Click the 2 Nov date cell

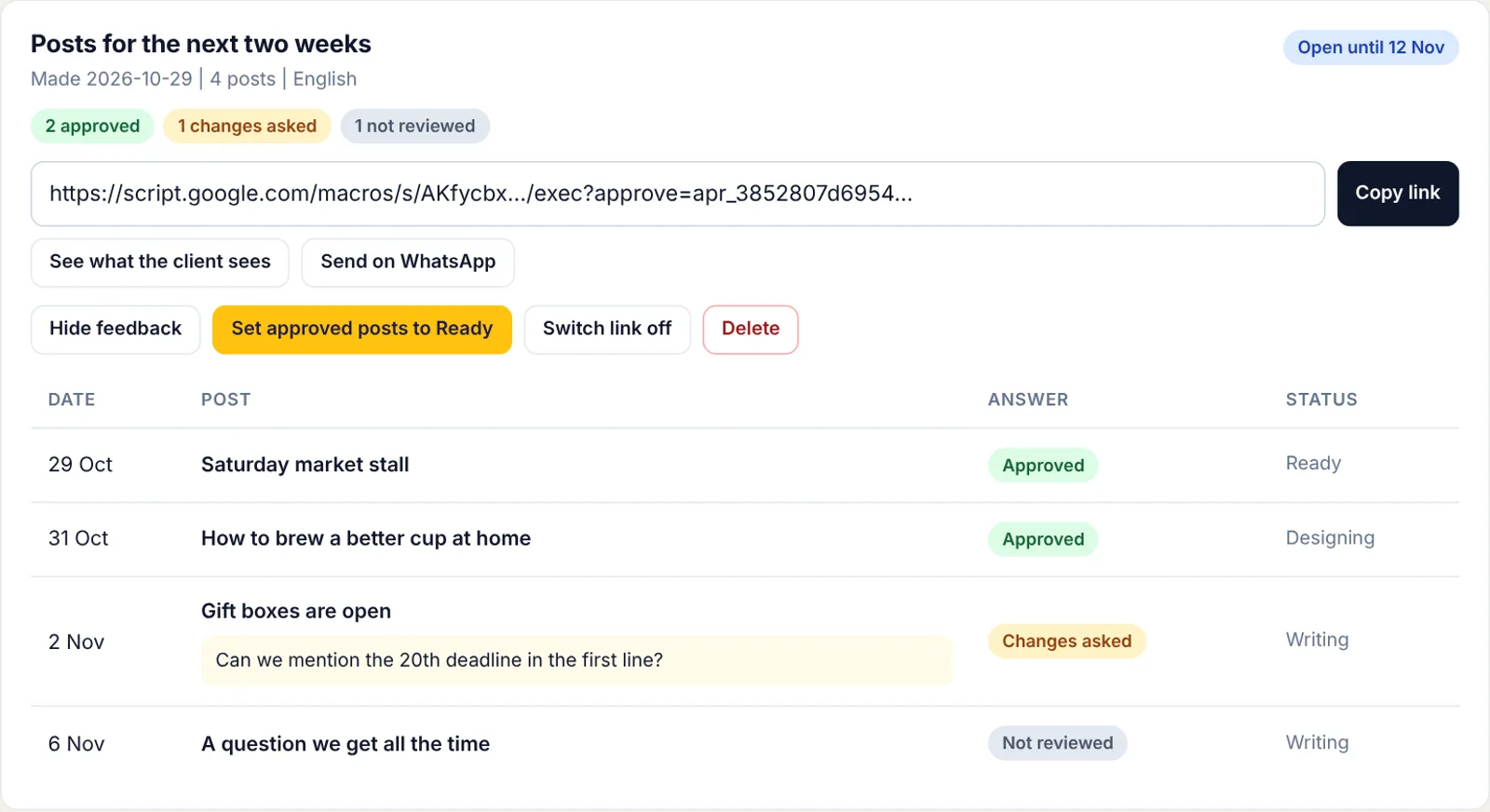pos(76,642)
